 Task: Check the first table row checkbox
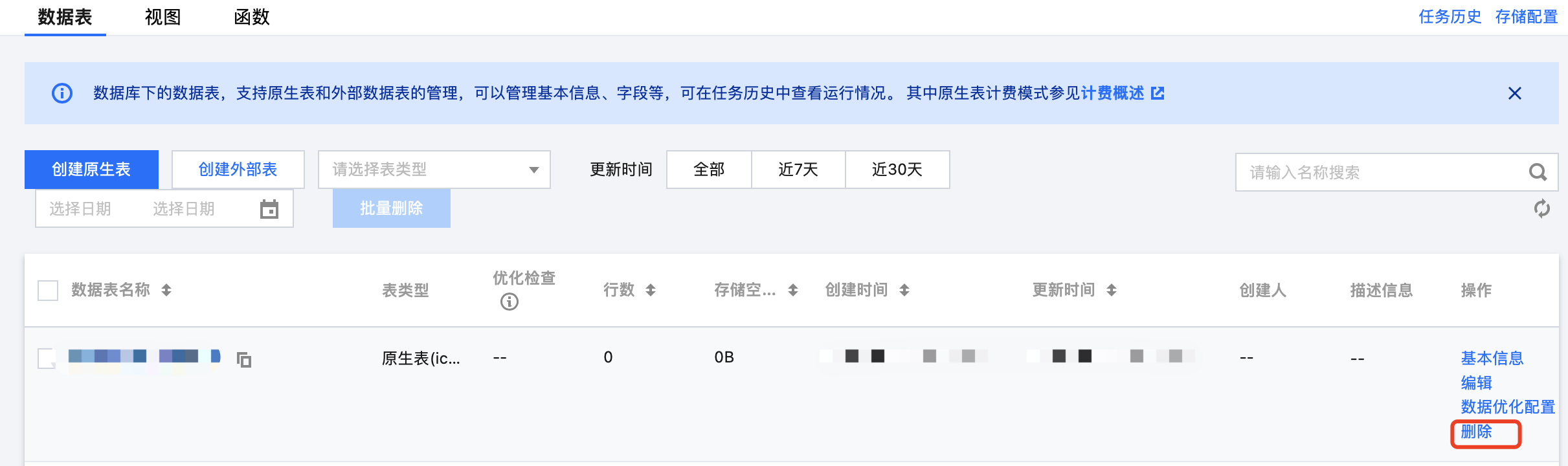(47, 358)
